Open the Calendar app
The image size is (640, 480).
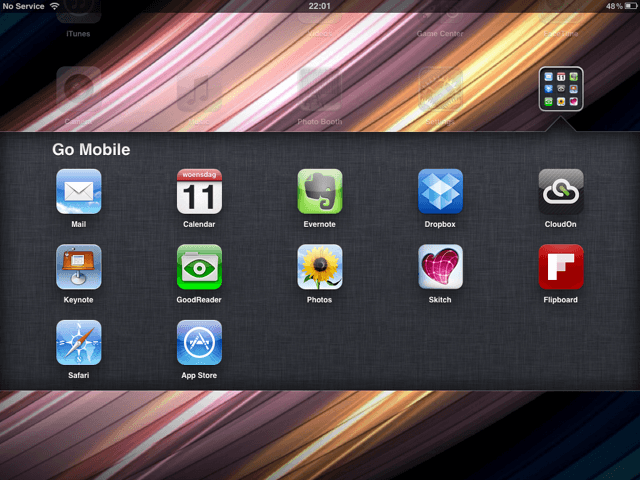(x=199, y=191)
